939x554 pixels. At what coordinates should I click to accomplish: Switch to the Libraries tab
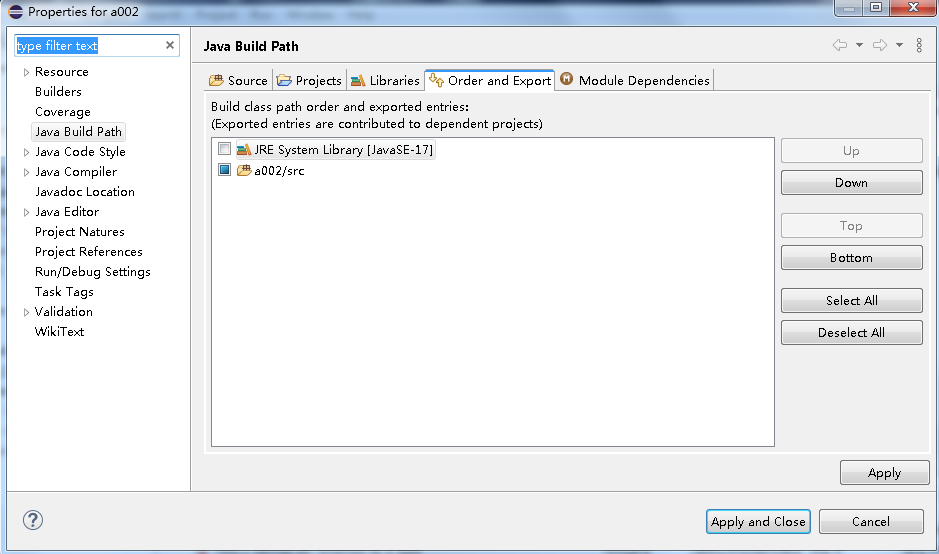pos(385,81)
